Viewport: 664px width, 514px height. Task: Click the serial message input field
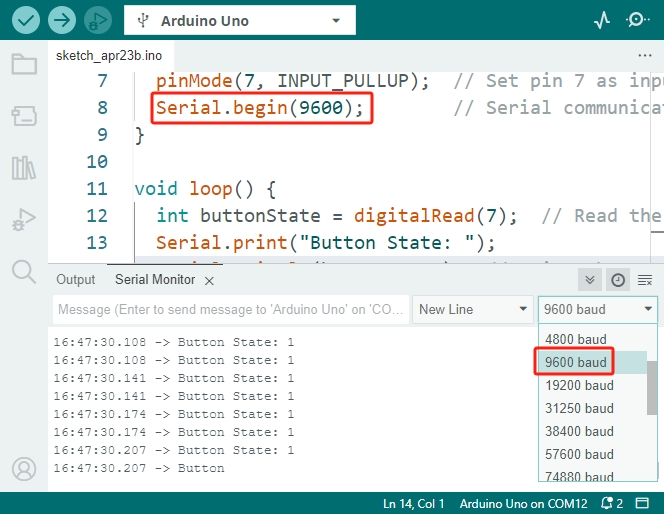pyautogui.click(x=231, y=310)
